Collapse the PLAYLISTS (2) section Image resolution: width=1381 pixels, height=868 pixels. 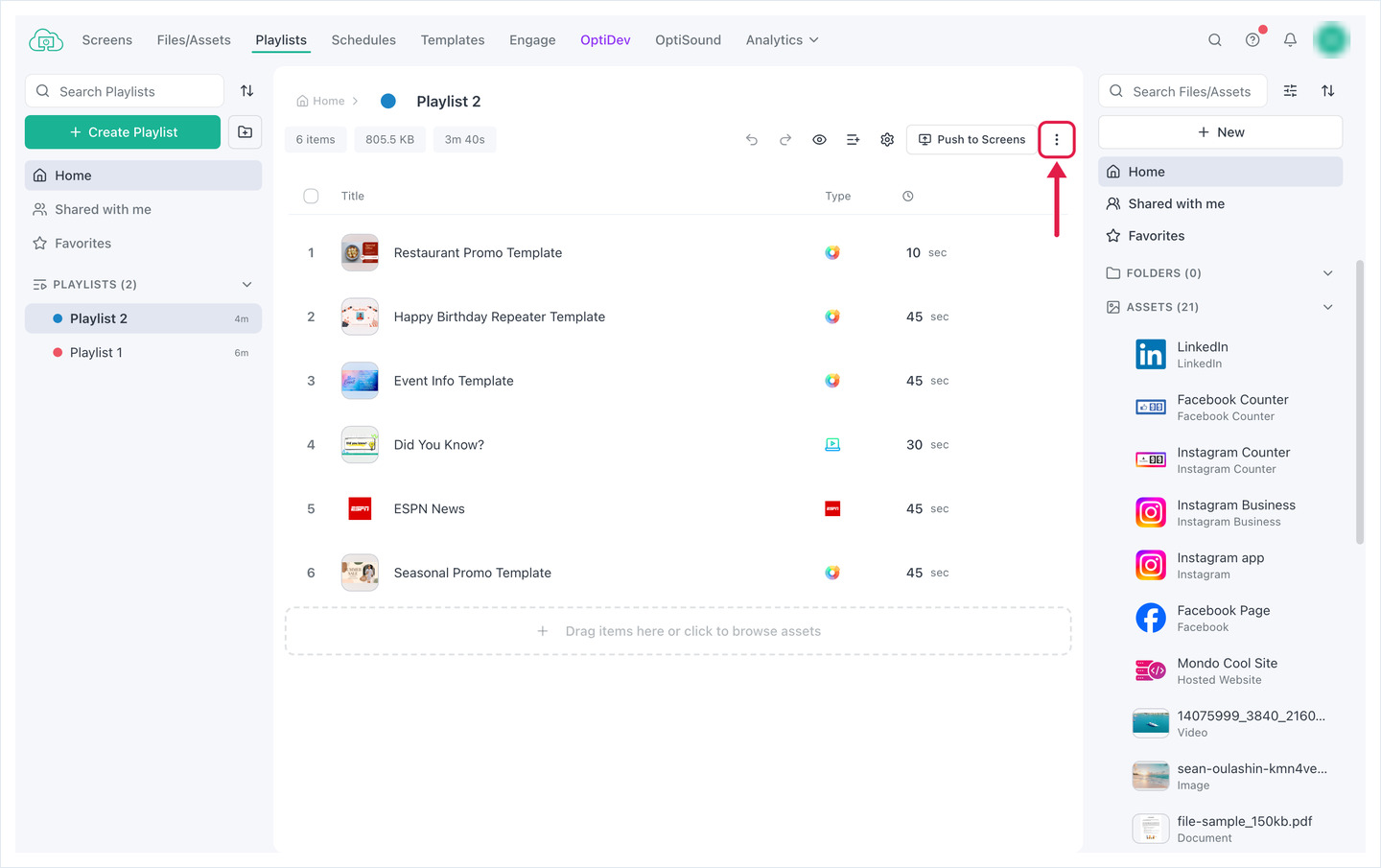[x=246, y=285]
